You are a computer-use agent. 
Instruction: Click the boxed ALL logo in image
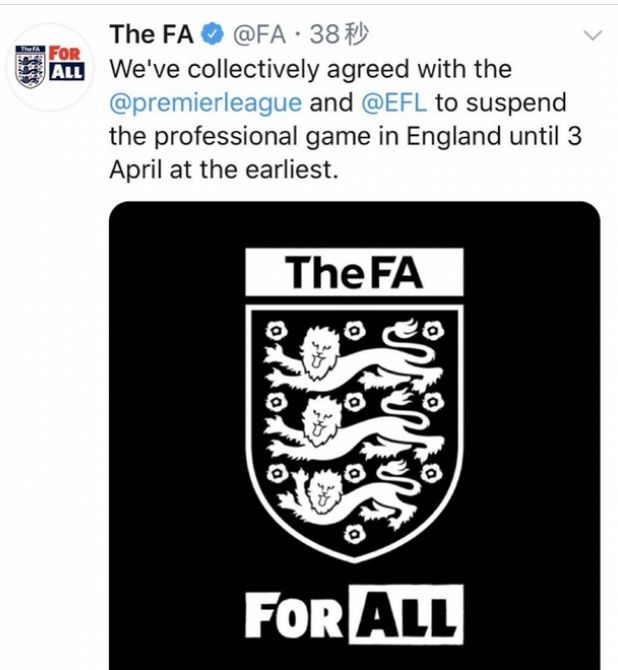point(406,614)
